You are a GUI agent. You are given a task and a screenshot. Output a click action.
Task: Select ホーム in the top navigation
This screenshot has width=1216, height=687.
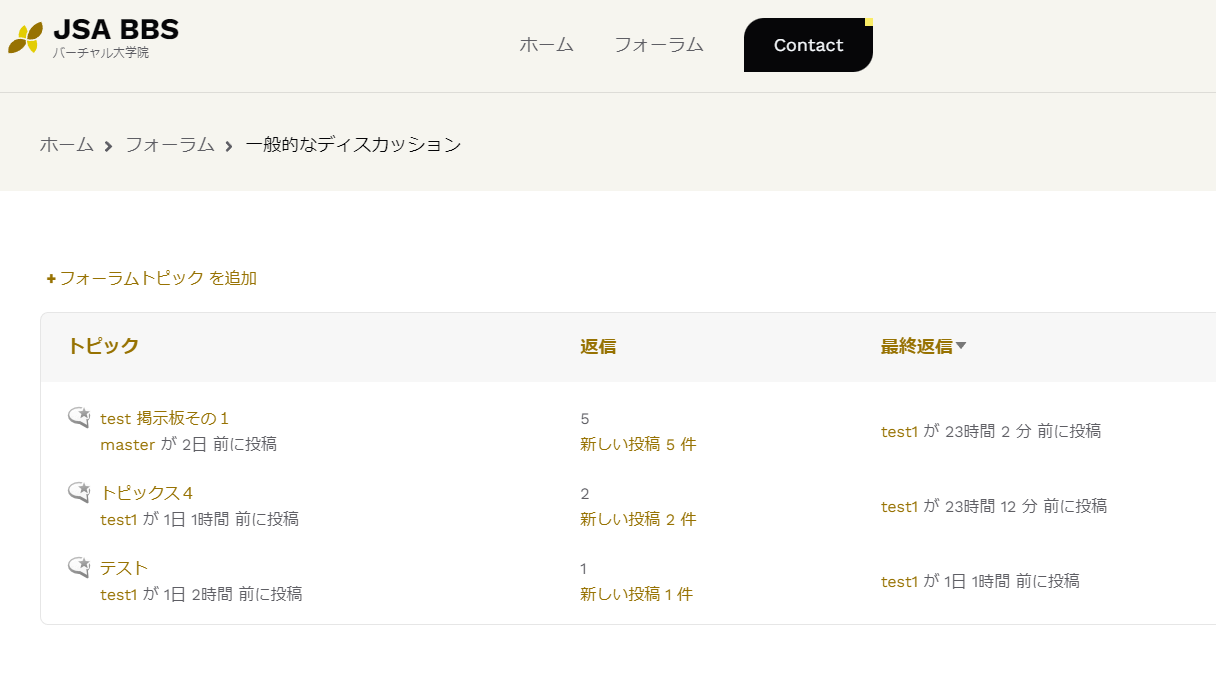546,45
